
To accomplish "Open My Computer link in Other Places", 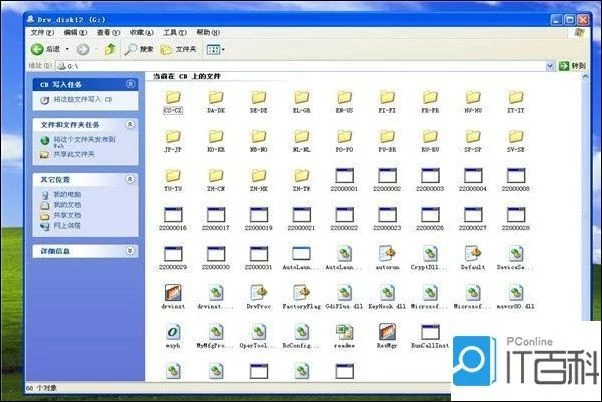I will click(x=67, y=194).
